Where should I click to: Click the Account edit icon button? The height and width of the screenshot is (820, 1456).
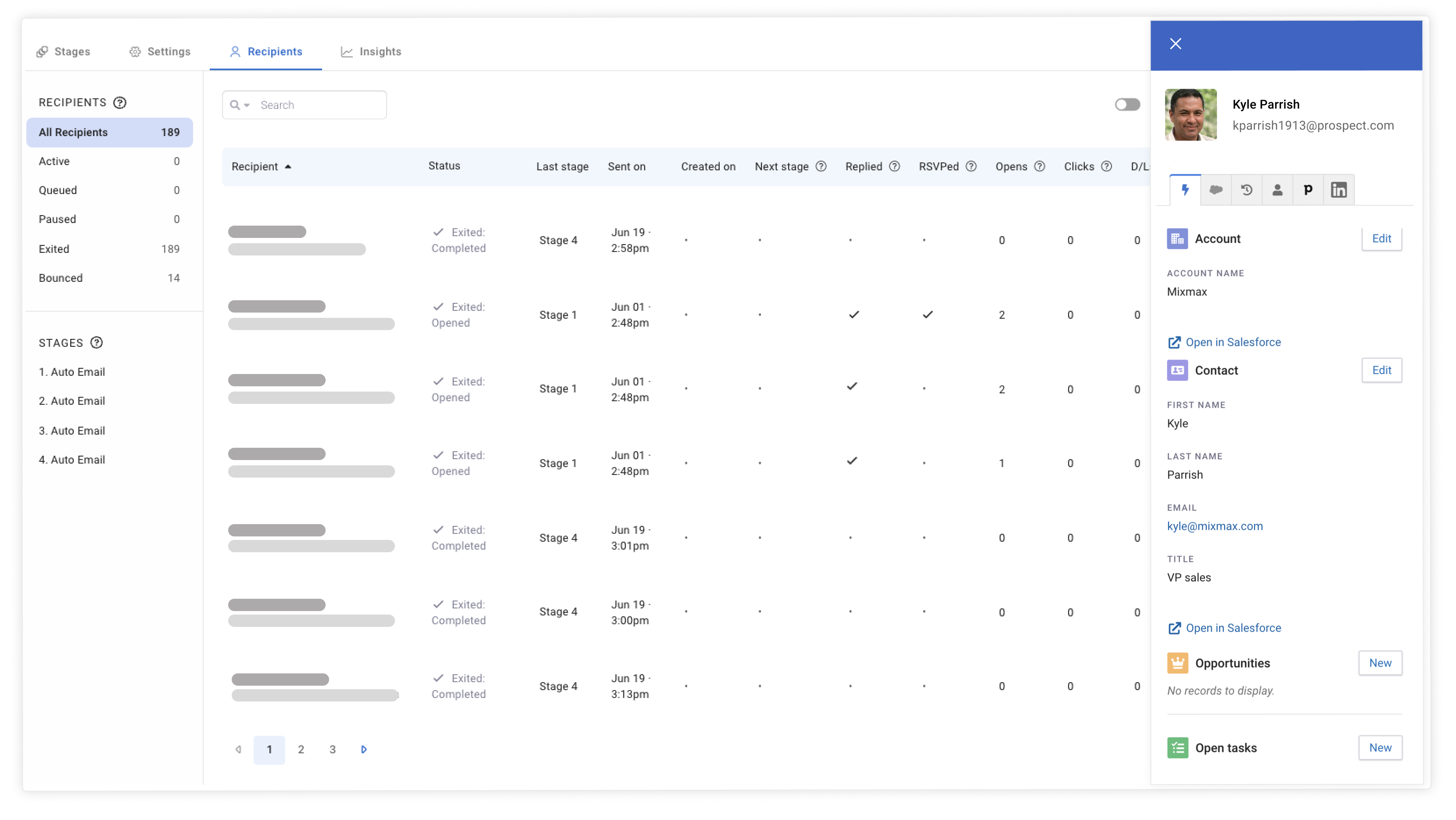(1382, 238)
